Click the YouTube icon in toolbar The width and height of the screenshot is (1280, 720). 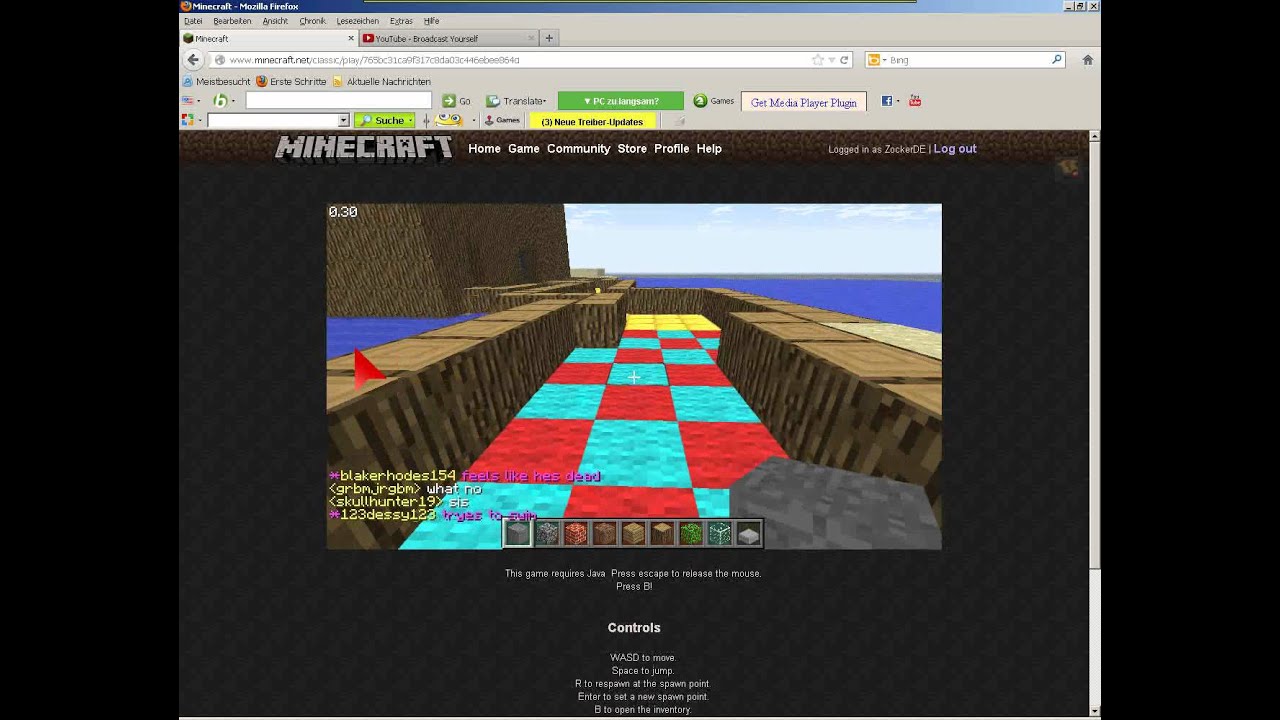(914, 101)
